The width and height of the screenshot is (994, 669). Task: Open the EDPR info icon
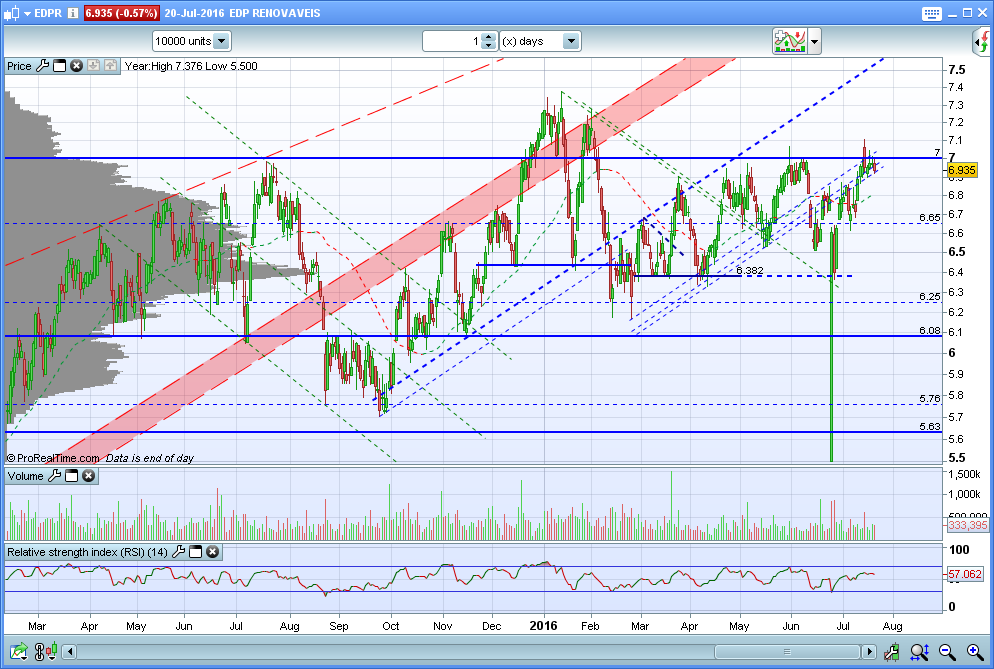(73, 13)
